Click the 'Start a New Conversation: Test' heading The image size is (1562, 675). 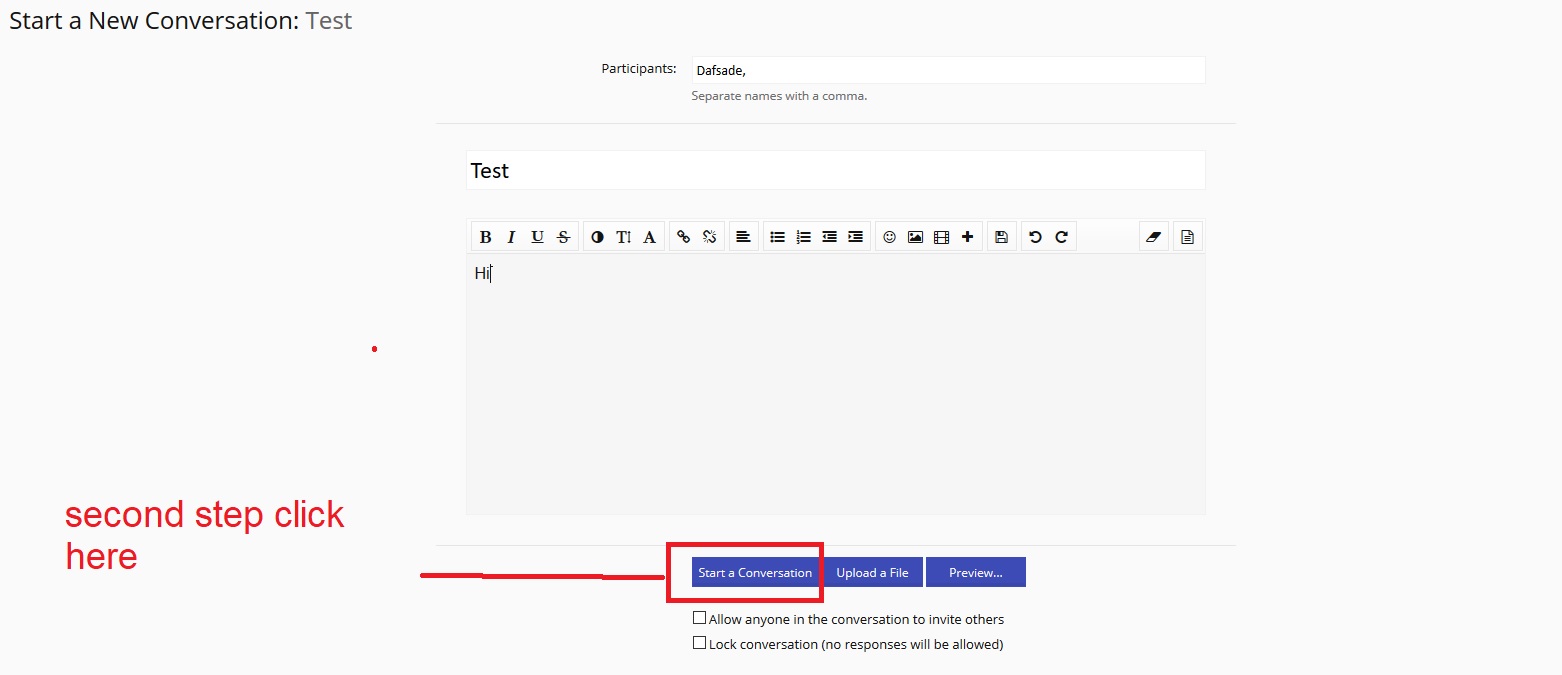point(181,21)
